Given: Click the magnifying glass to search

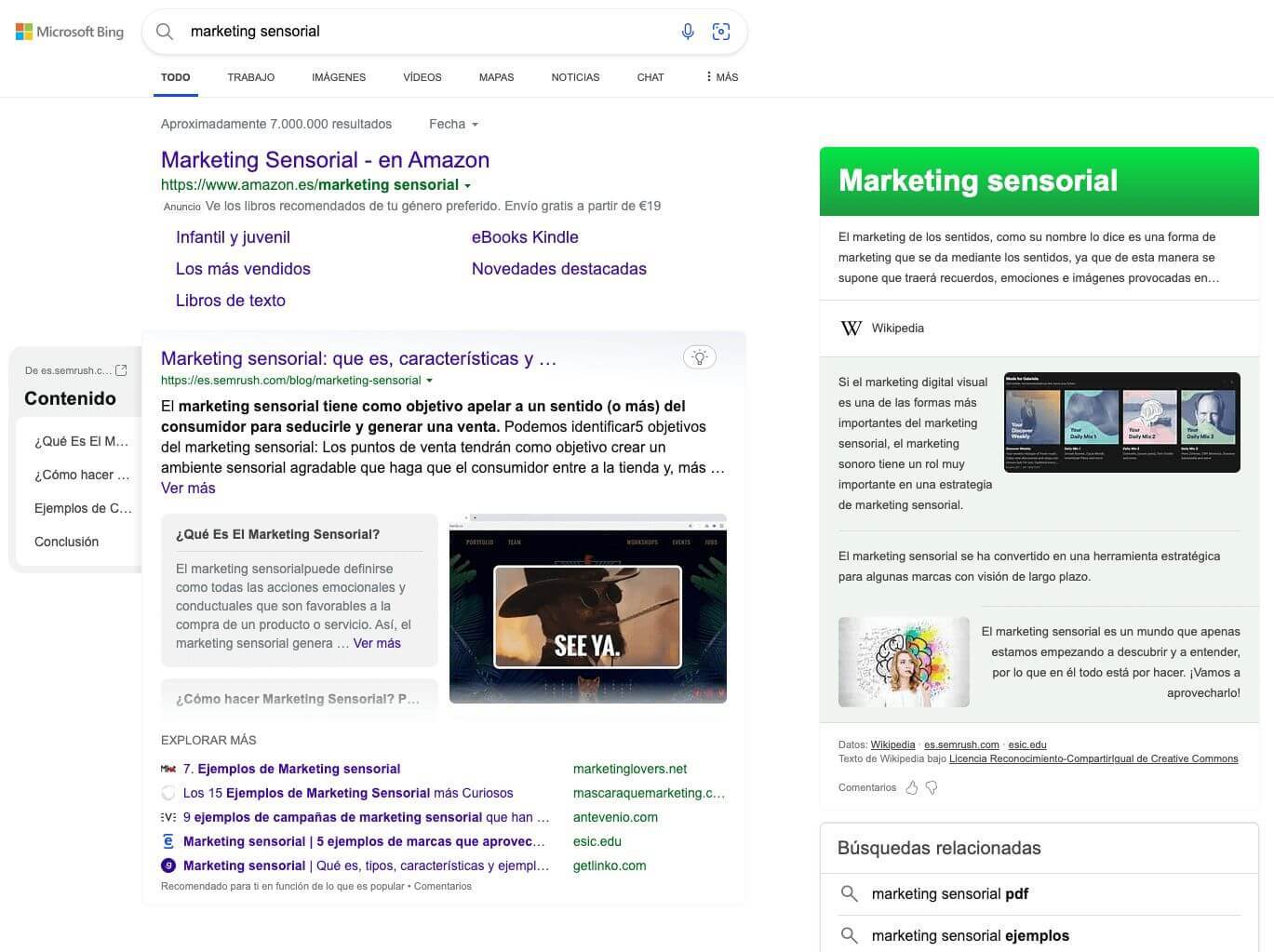Looking at the screenshot, I should [x=164, y=31].
